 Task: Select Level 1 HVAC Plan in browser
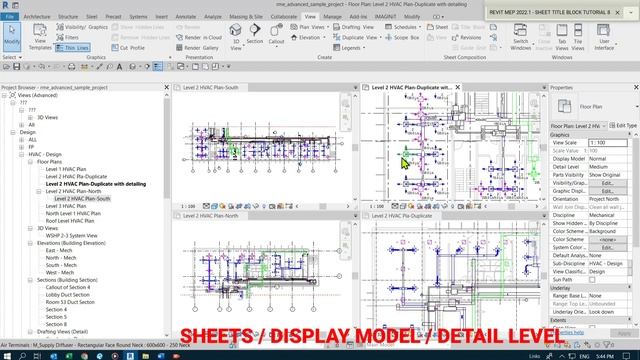pyautogui.click(x=66, y=169)
